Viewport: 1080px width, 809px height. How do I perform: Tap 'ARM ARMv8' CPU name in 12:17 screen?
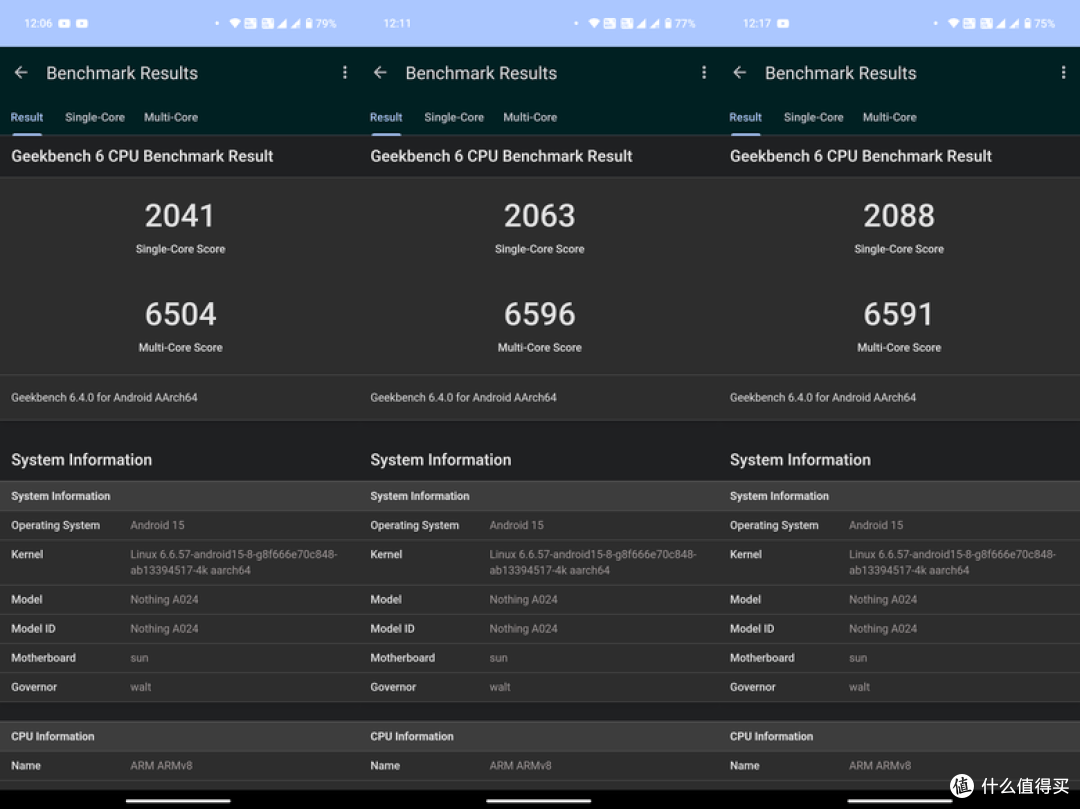tap(880, 765)
